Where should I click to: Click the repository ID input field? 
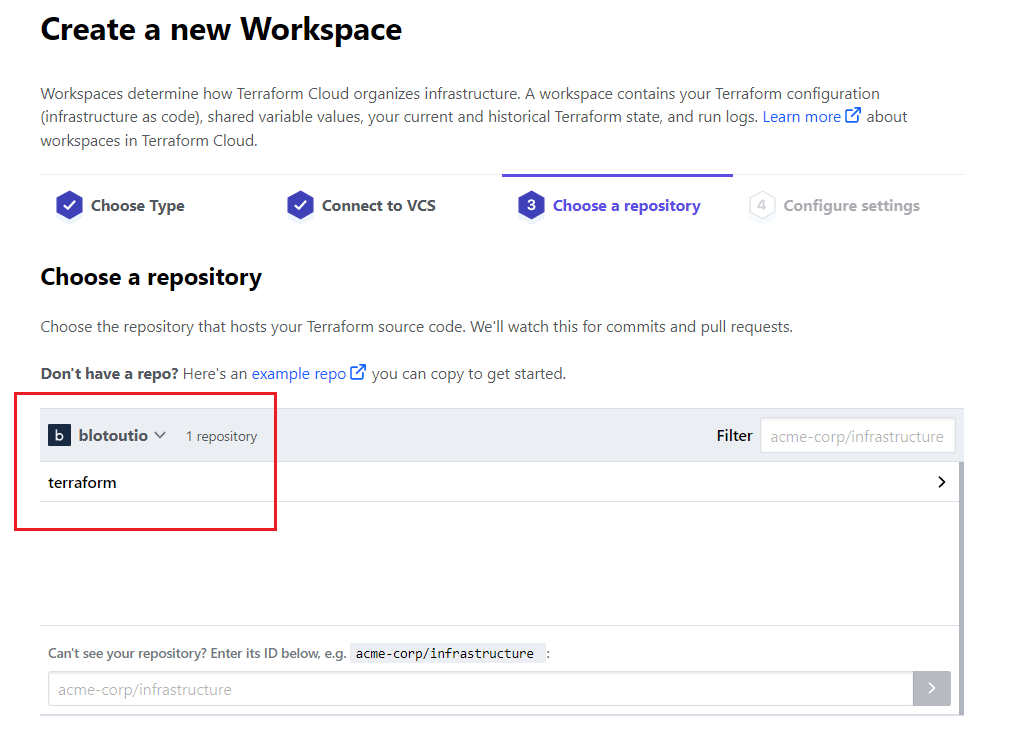(480, 689)
